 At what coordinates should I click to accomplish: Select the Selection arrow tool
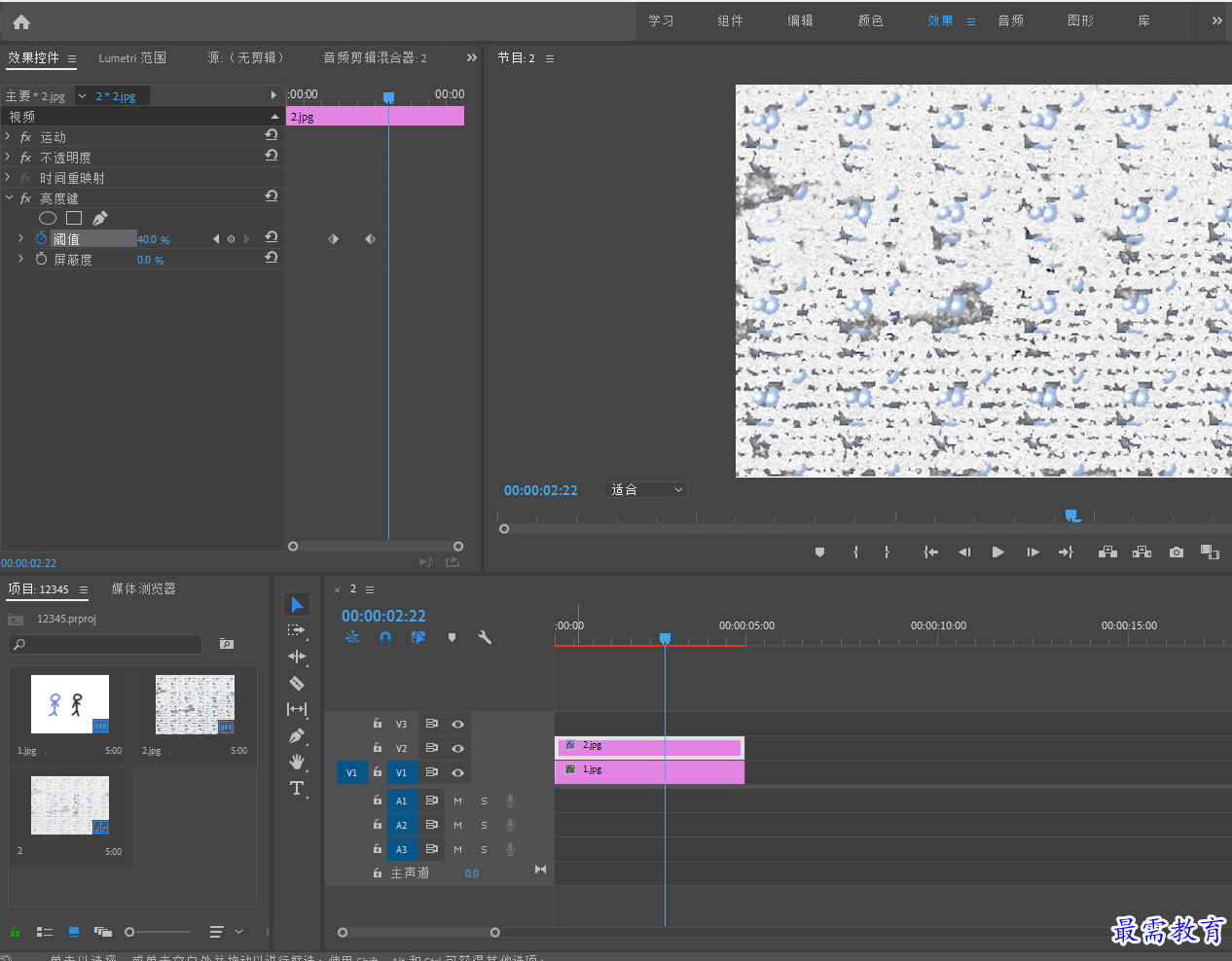297,605
